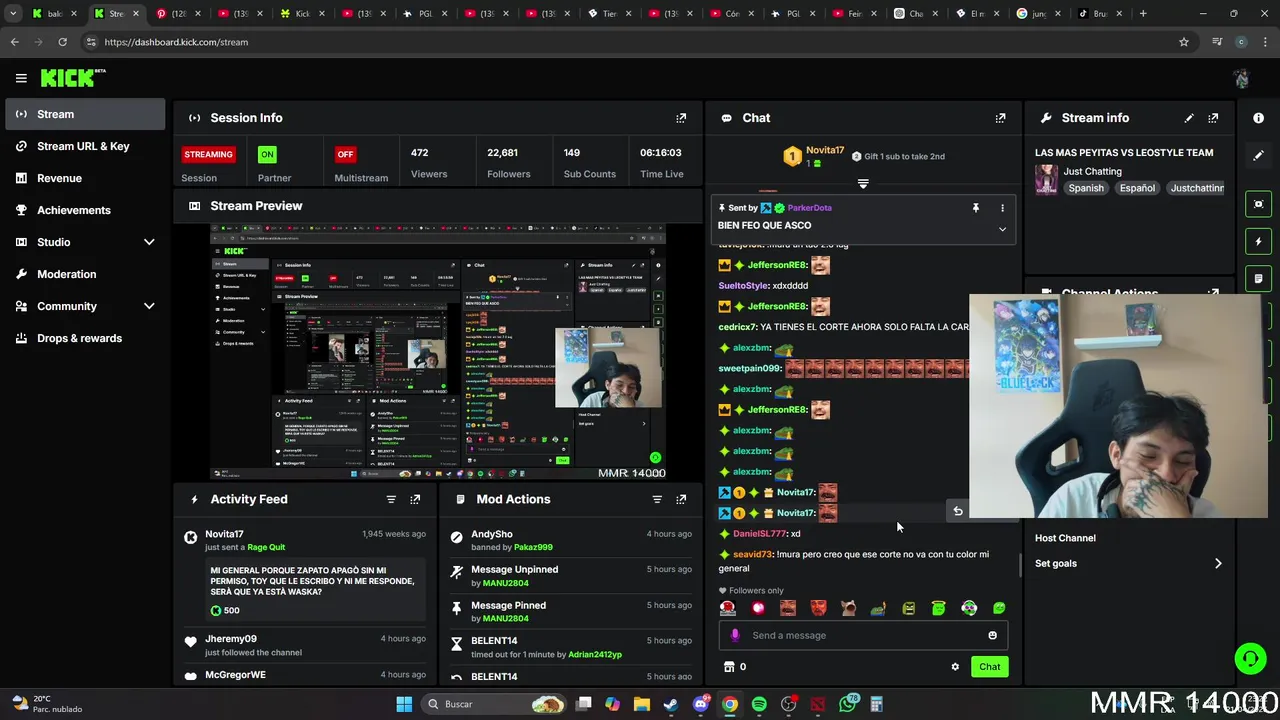This screenshot has height=720, width=1280.
Task: Pop out the Stream info panel
Action: tap(1213, 118)
